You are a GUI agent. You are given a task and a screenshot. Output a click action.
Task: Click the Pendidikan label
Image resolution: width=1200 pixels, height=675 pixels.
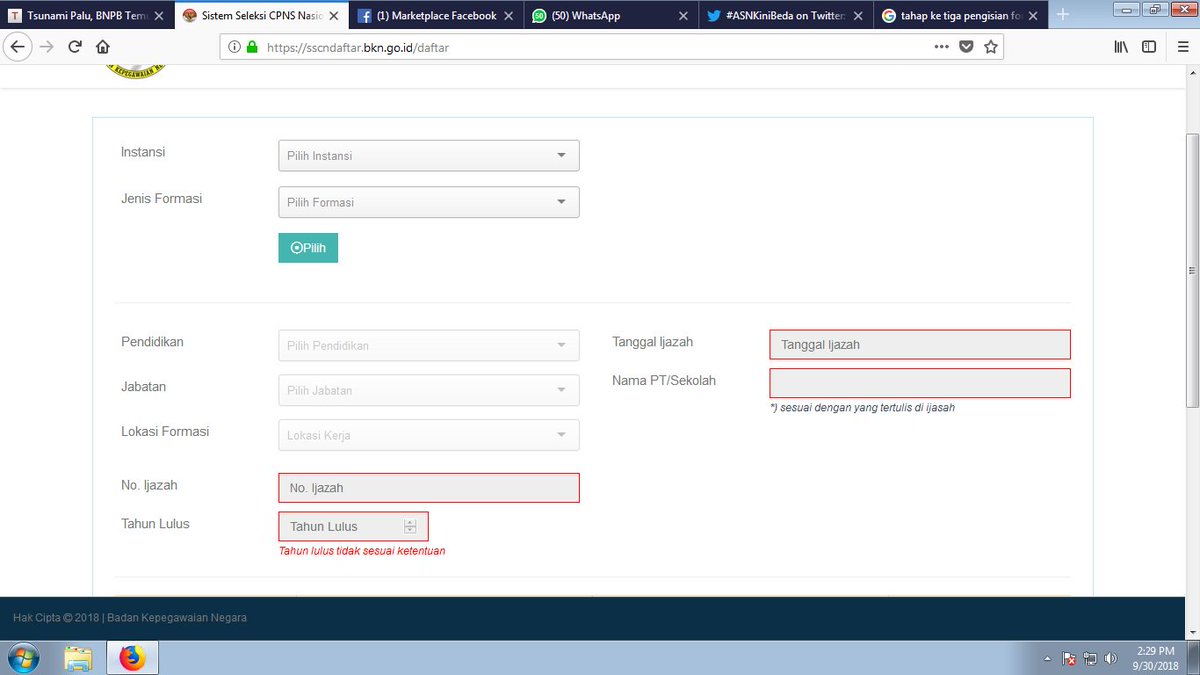click(152, 342)
